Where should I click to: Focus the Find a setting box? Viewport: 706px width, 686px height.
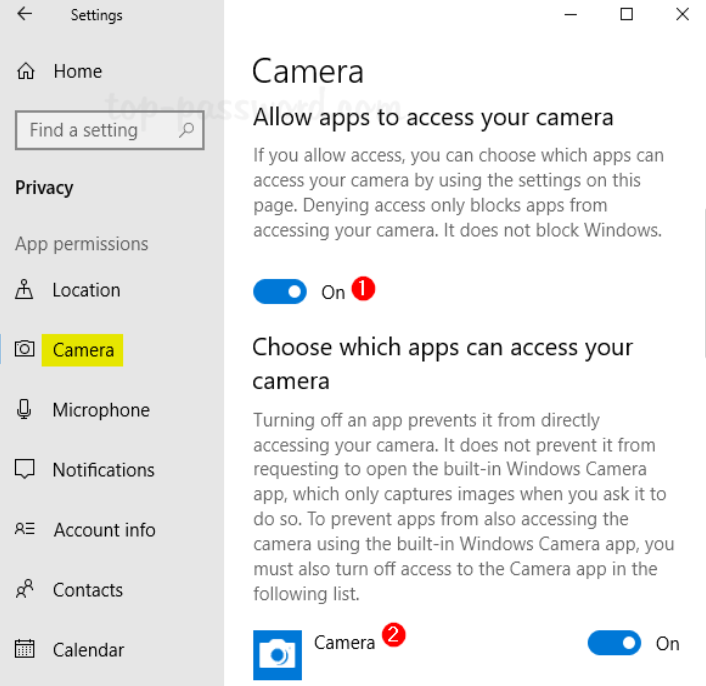click(x=109, y=130)
